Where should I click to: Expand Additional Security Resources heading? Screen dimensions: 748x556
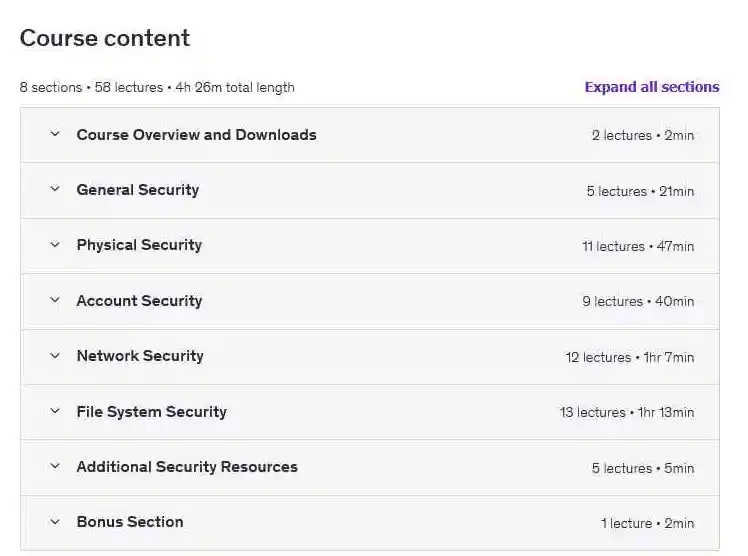pos(187,466)
